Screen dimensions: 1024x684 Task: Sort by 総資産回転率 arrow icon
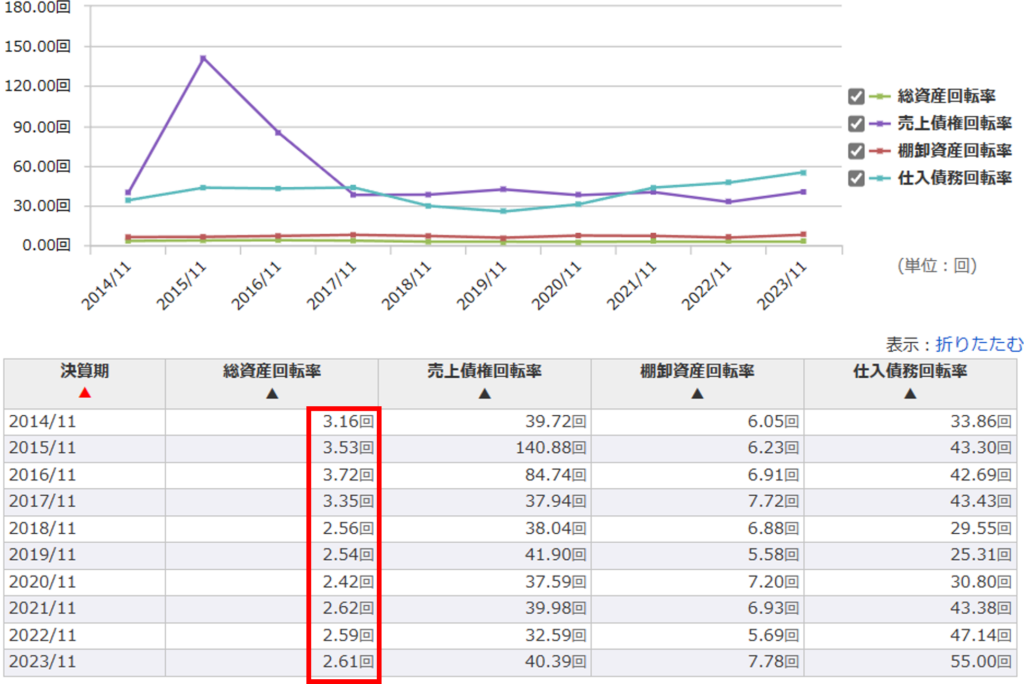point(271,393)
